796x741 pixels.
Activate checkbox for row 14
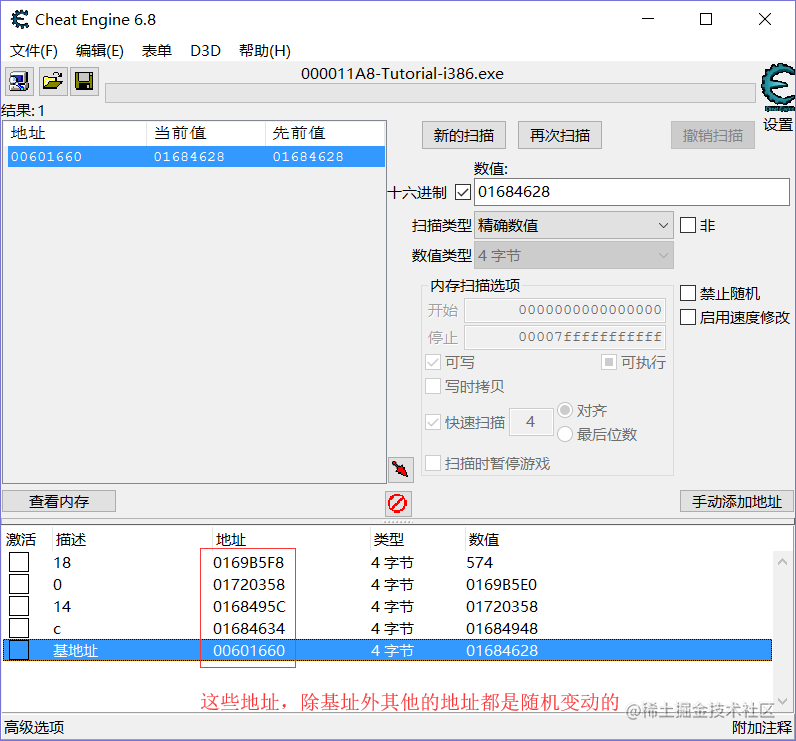point(19,606)
